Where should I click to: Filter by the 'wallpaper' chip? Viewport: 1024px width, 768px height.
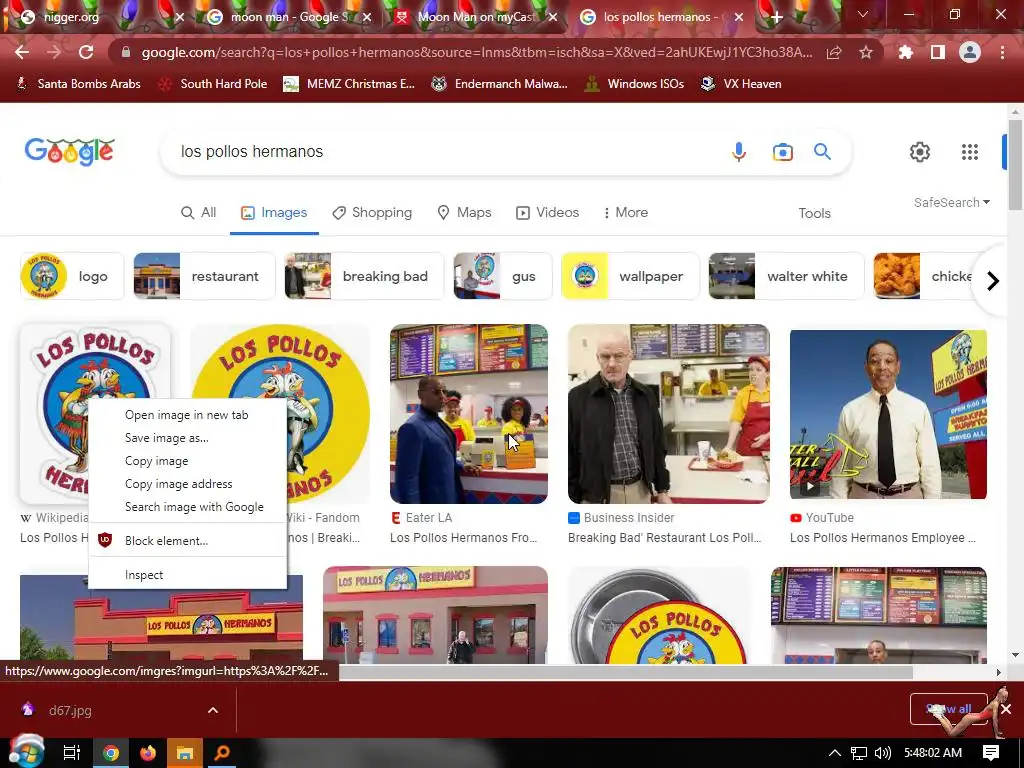pyautogui.click(x=630, y=276)
